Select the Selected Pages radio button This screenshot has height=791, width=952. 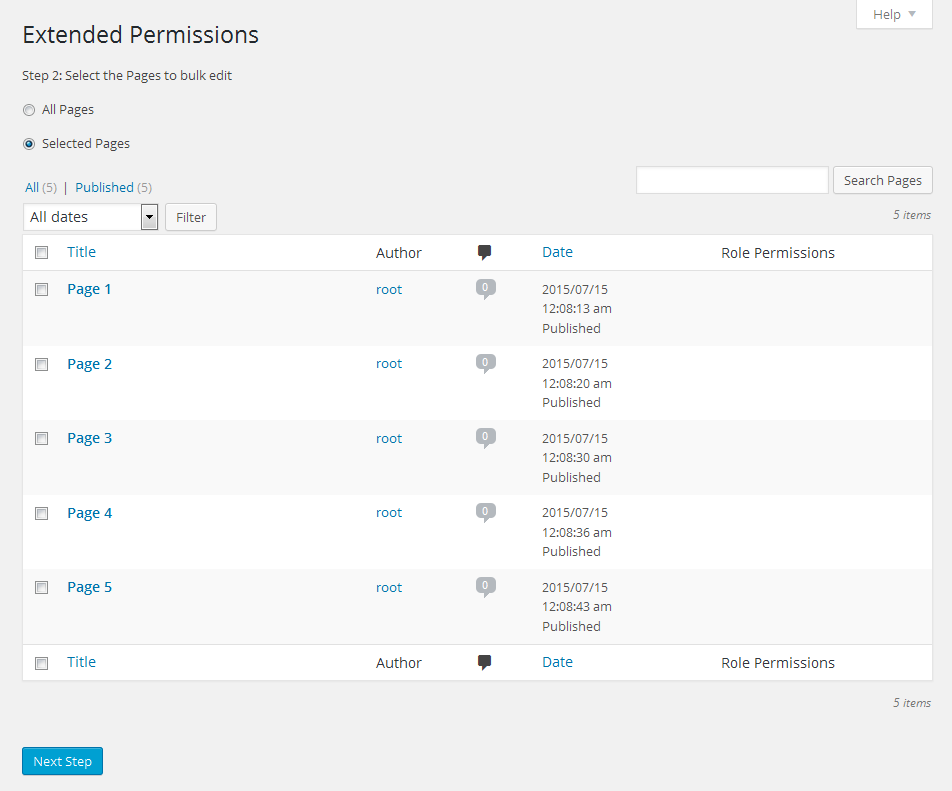28,144
